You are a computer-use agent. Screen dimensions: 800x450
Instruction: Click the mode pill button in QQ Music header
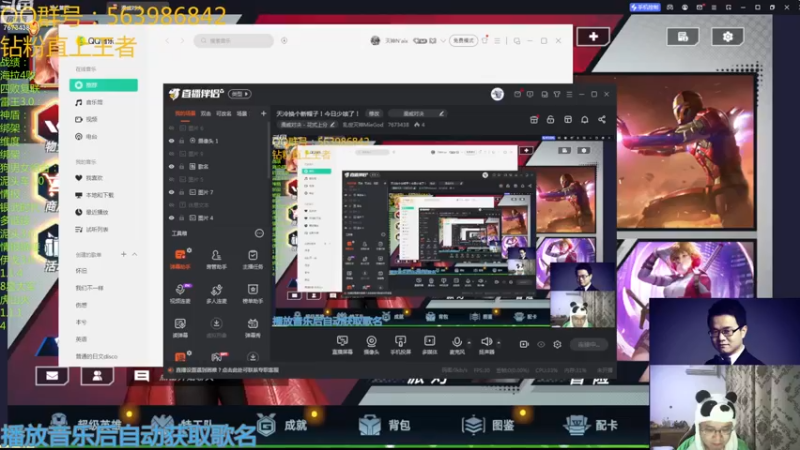[463, 41]
